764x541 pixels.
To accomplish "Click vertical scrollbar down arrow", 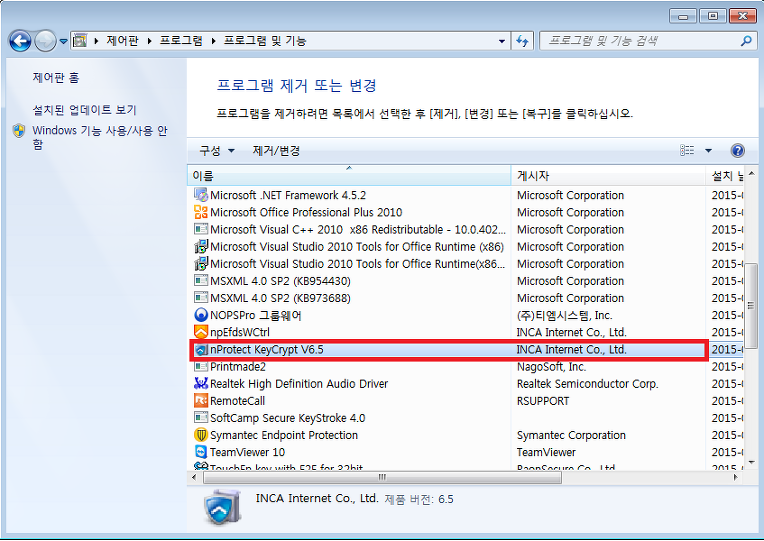I will [751, 462].
